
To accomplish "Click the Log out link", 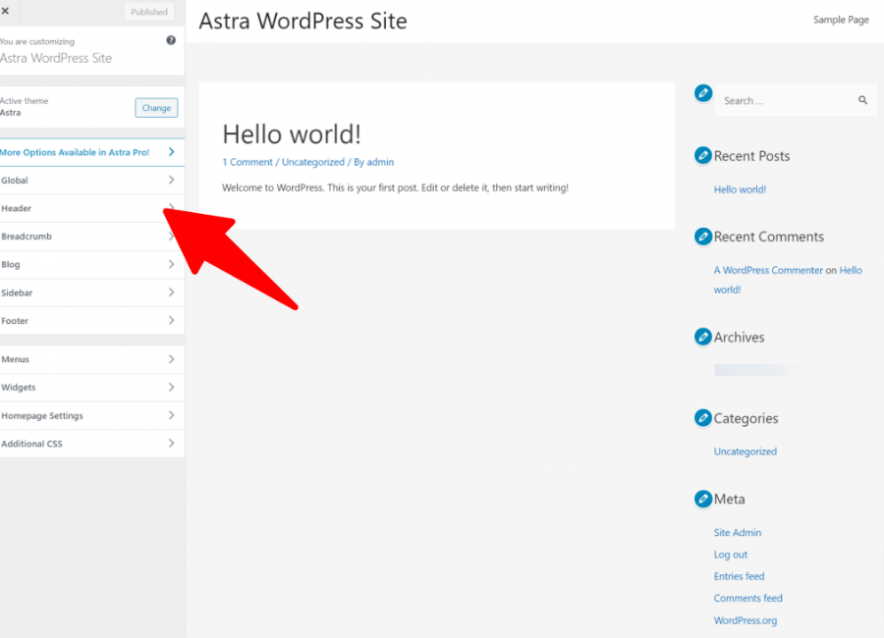I will click(x=730, y=555).
